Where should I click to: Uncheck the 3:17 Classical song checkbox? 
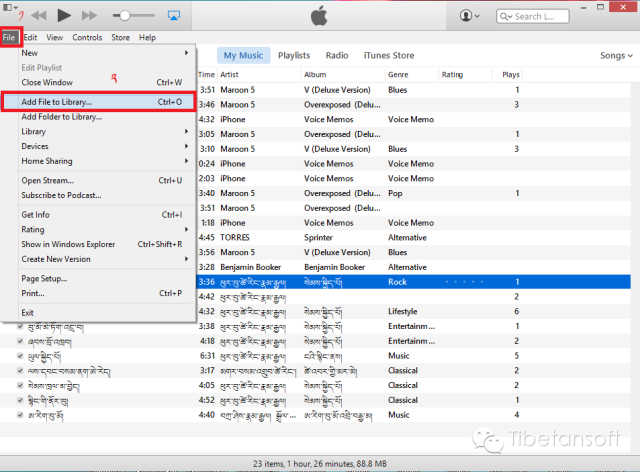tap(20, 371)
